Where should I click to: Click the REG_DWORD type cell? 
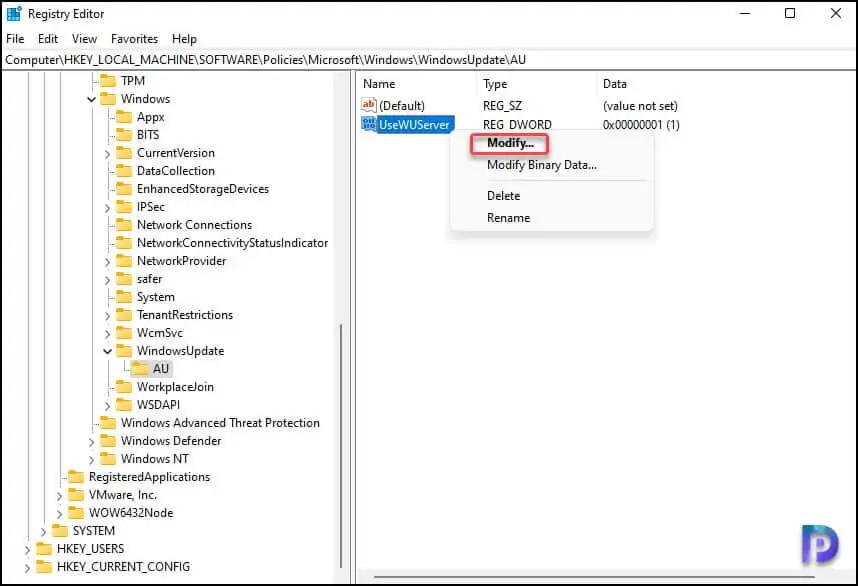coord(517,125)
